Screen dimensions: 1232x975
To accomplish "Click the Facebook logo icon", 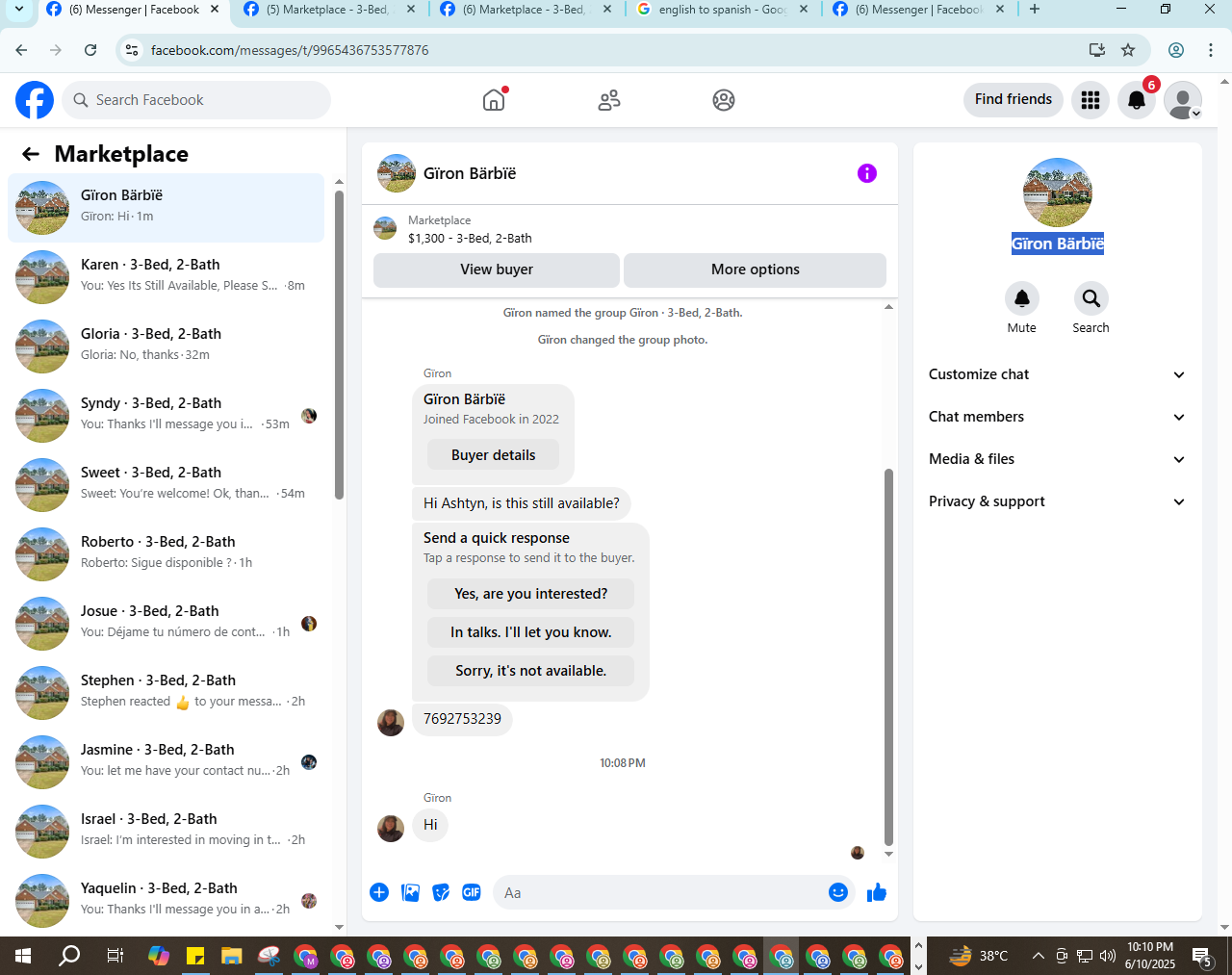I will [x=35, y=100].
